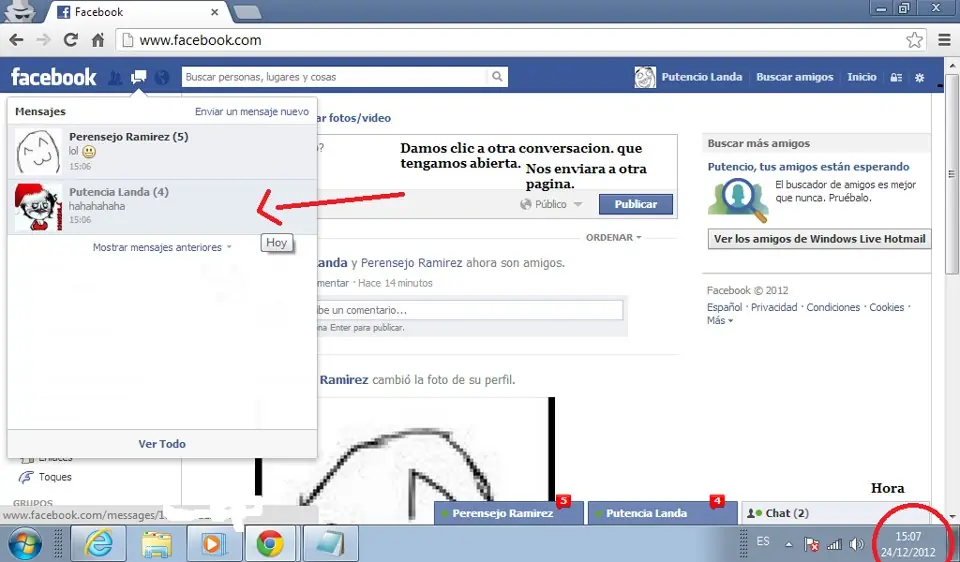Switch to Google Chrome on taskbar
The height and width of the screenshot is (562, 960).
point(270,544)
